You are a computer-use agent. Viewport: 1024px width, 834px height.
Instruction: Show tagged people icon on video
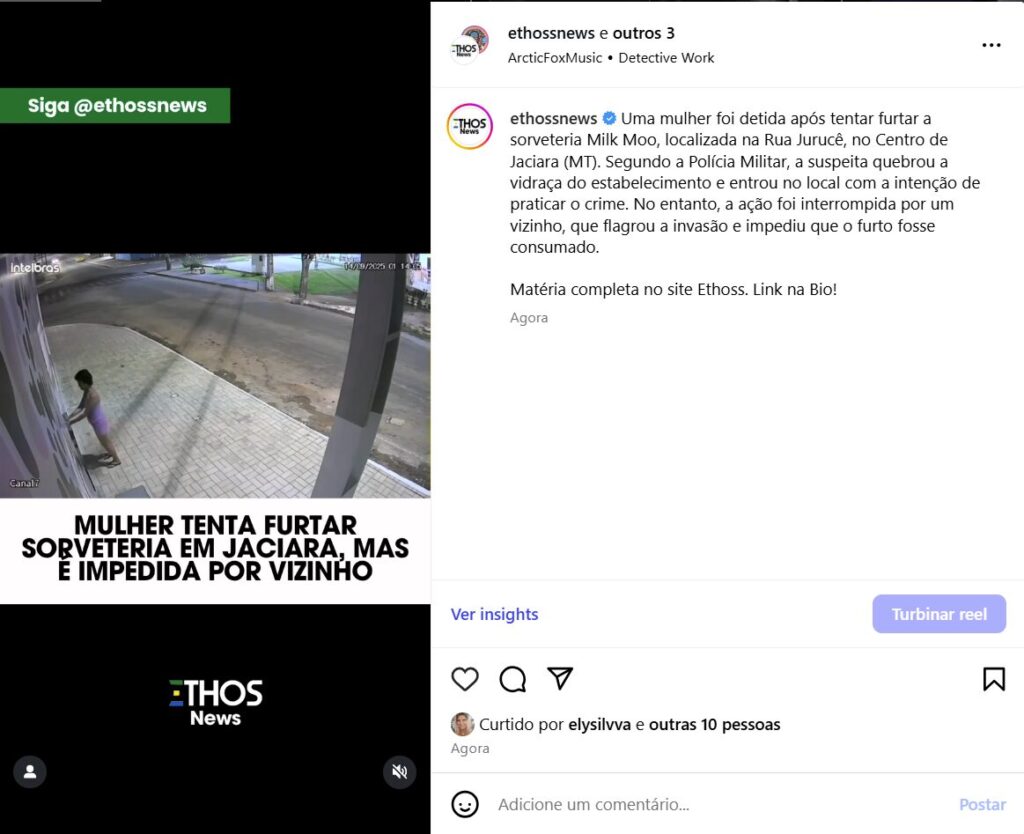click(30, 772)
